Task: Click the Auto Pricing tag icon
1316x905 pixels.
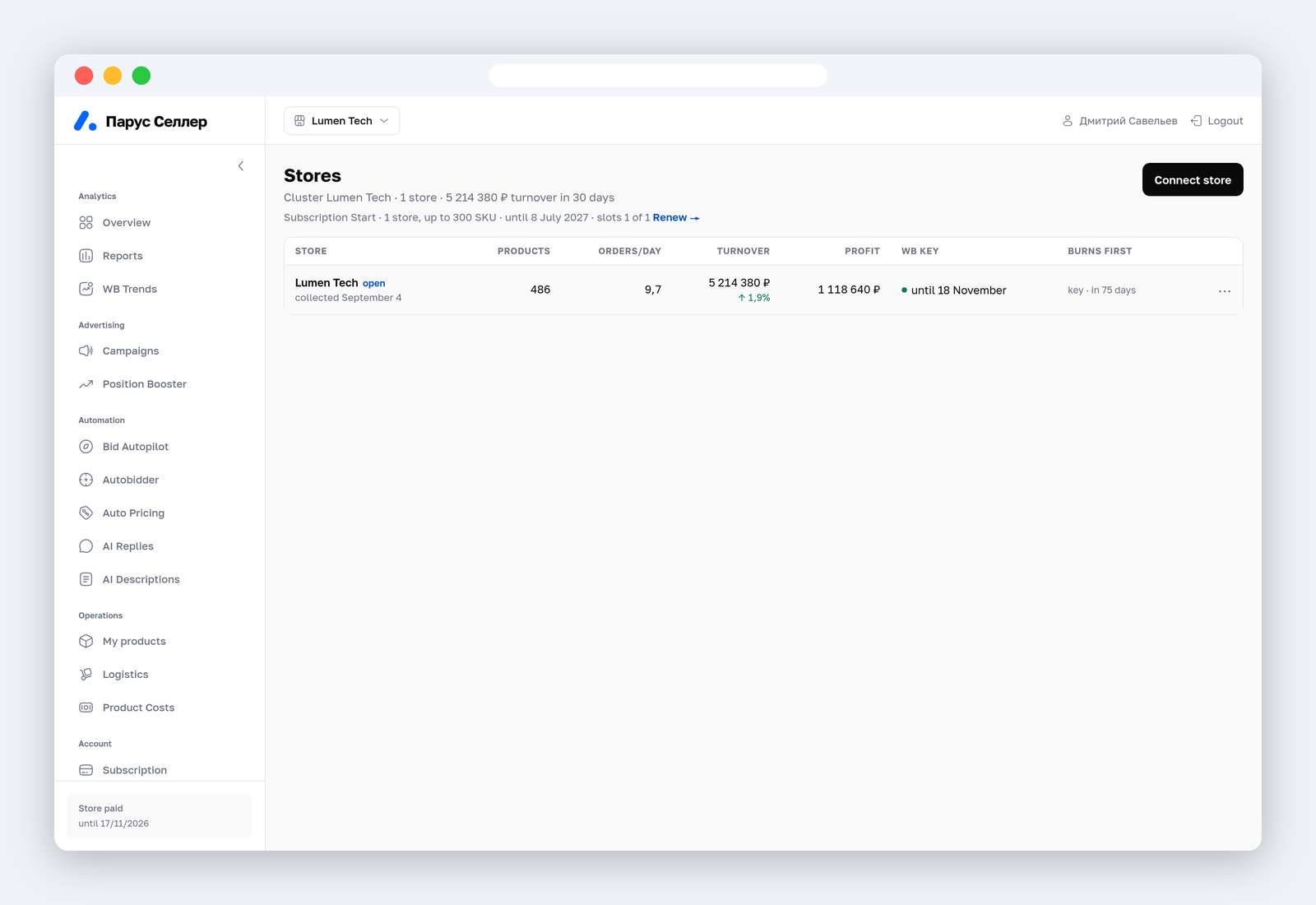Action: tap(86, 513)
